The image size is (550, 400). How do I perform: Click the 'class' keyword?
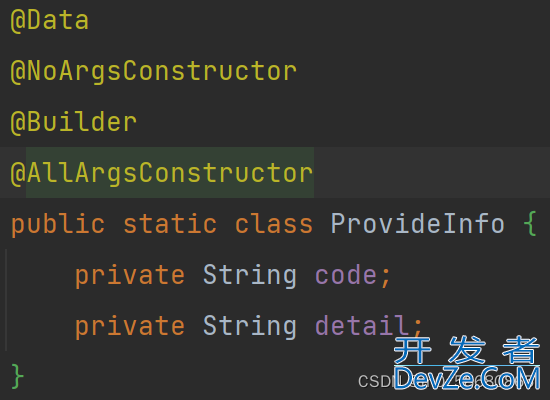tap(274, 224)
